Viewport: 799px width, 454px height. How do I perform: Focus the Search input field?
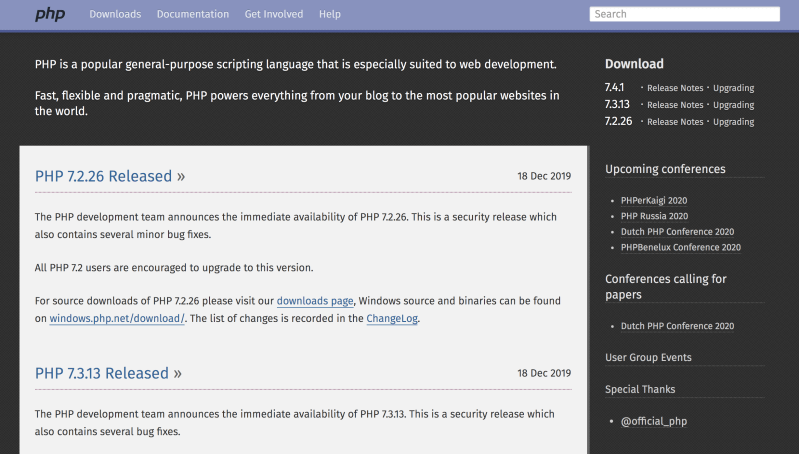pos(684,14)
